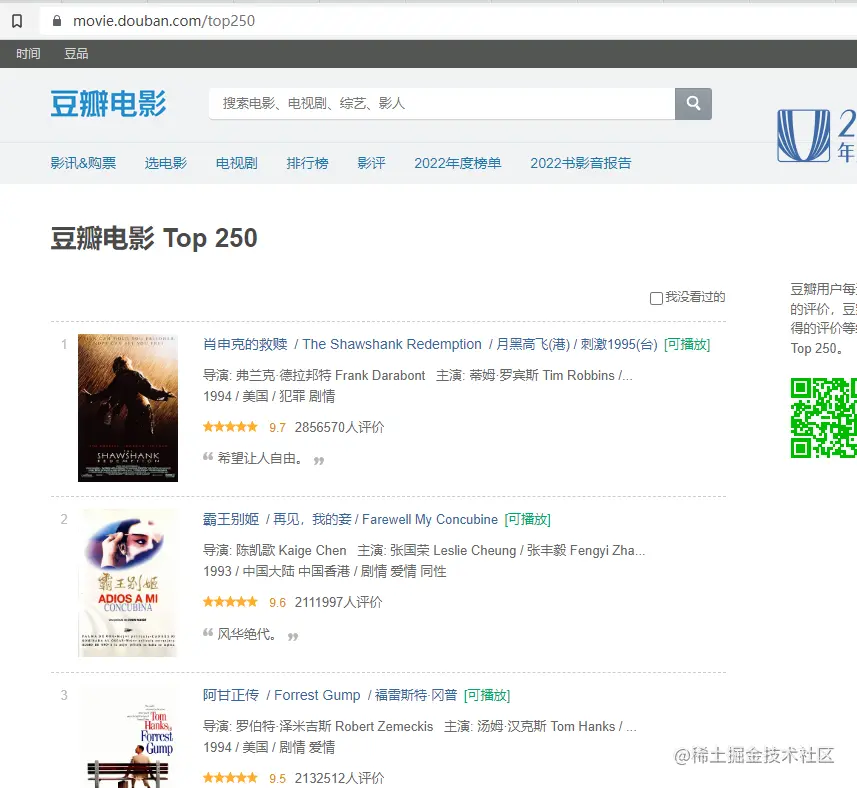Open the 霸王别姬 title link
This screenshot has width=857, height=788.
pyautogui.click(x=231, y=519)
